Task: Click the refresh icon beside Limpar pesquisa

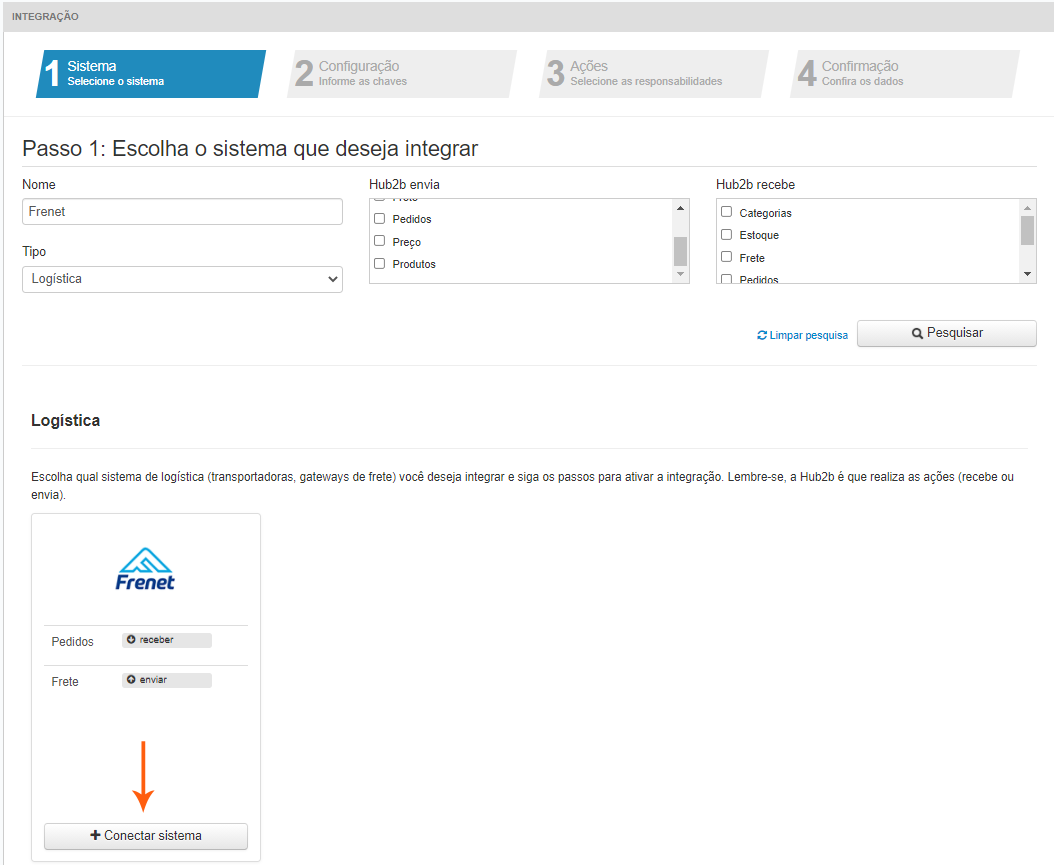Action: pyautogui.click(x=762, y=336)
